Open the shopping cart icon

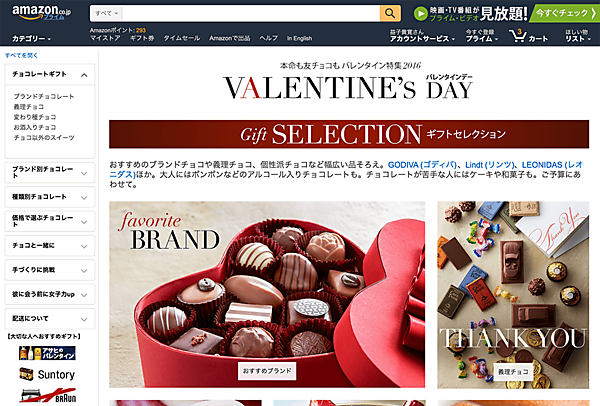pyautogui.click(x=518, y=36)
